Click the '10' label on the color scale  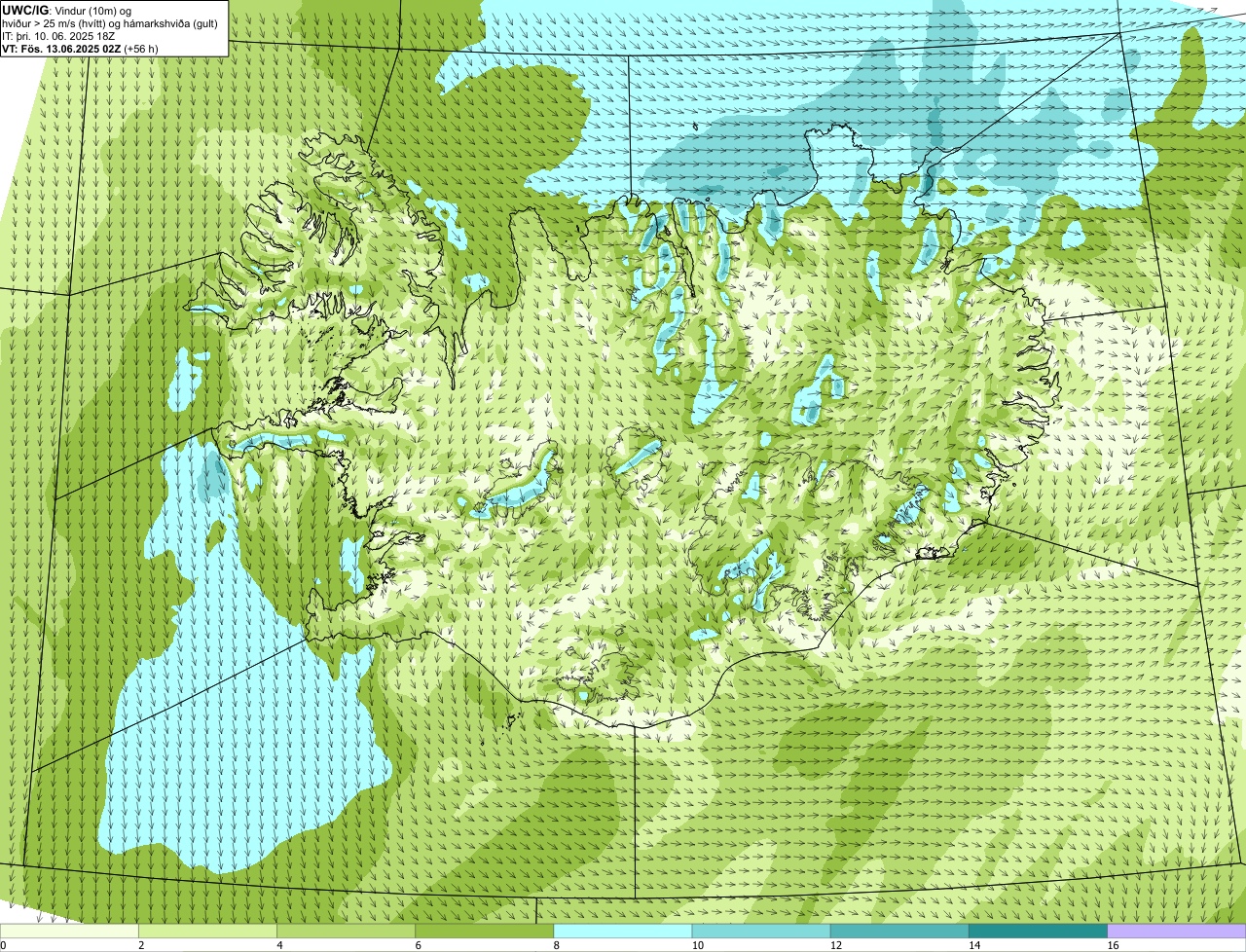(x=697, y=945)
